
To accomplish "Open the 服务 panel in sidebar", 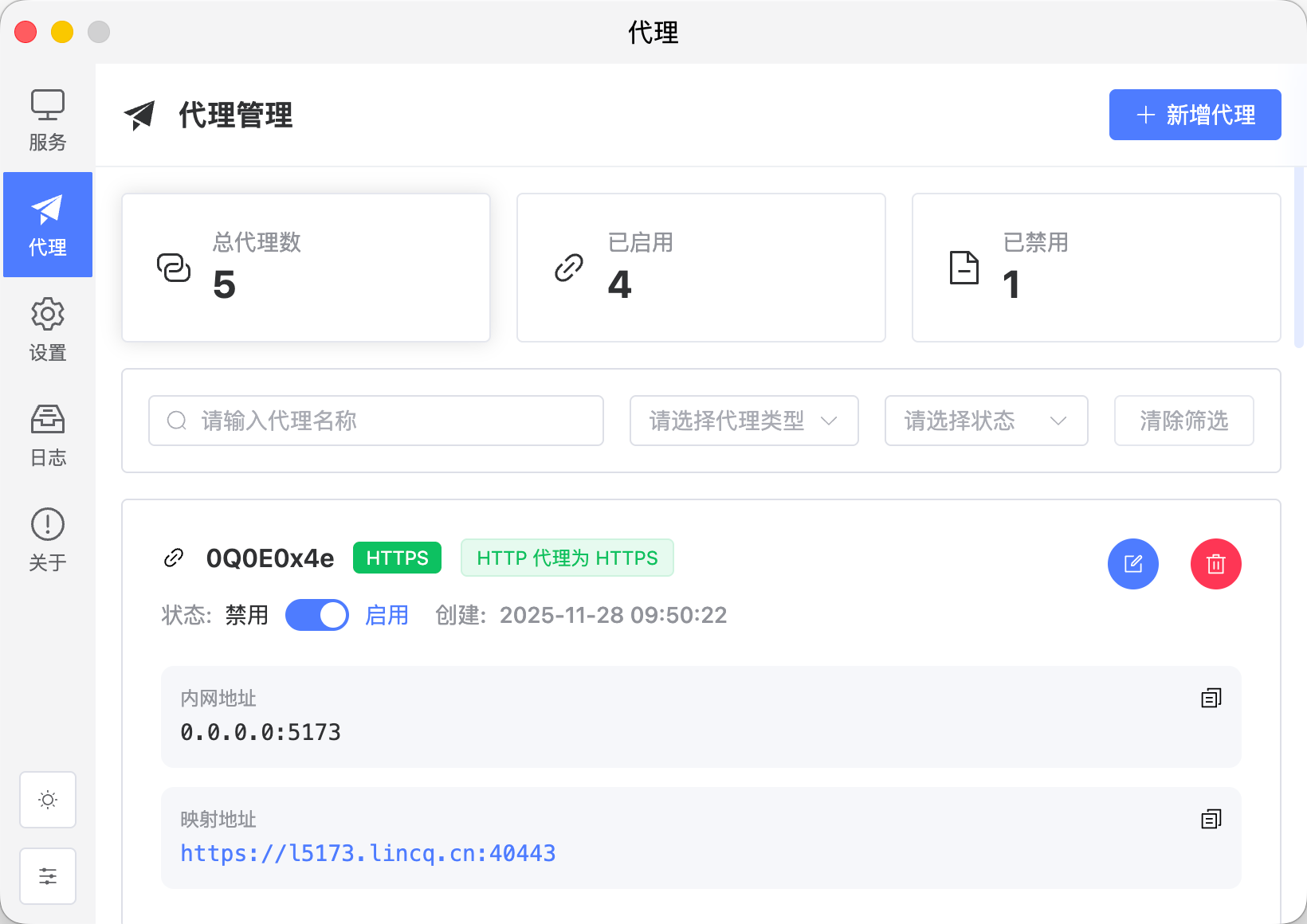I will point(47,119).
